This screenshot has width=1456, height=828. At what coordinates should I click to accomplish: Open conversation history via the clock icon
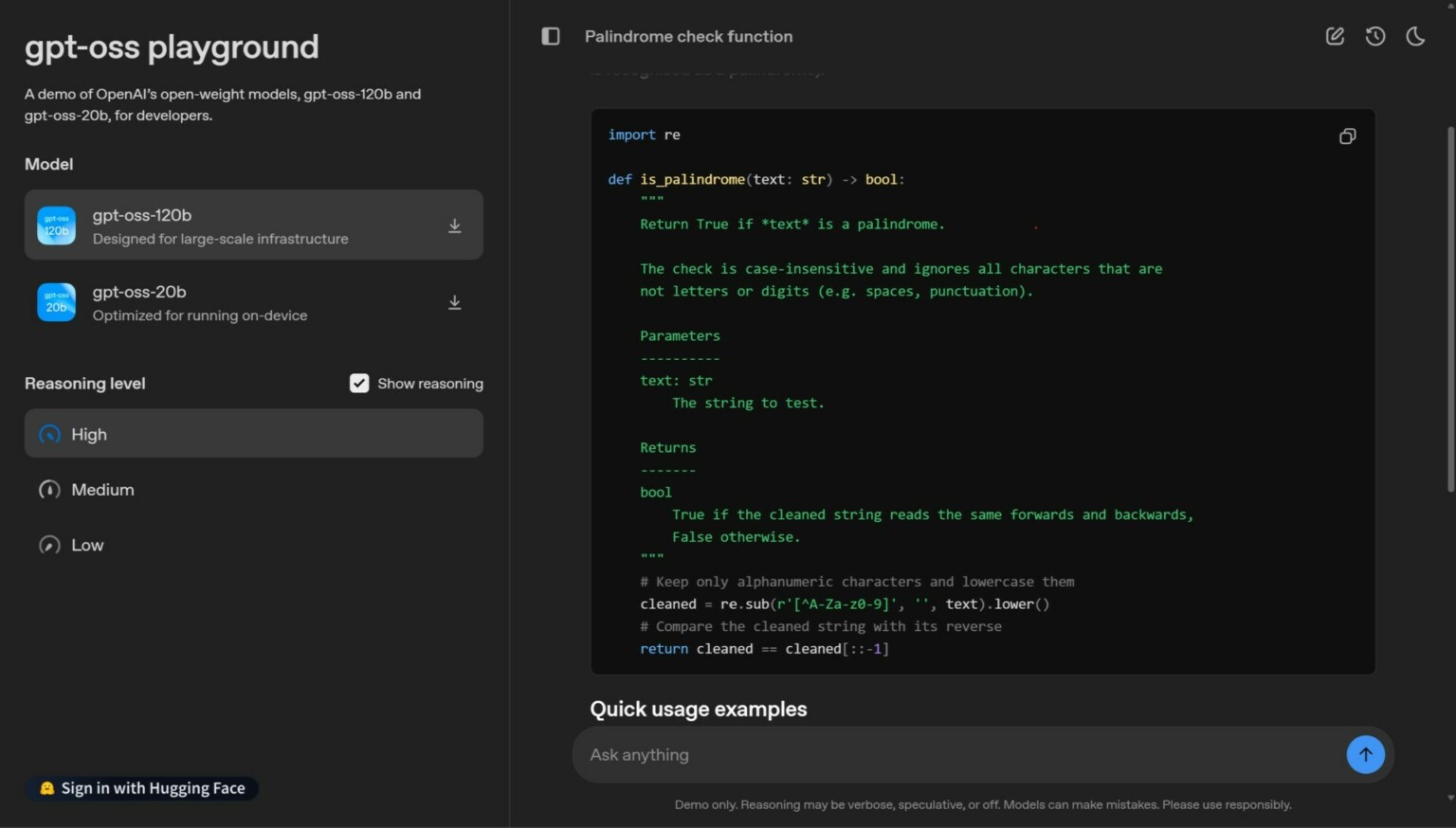coord(1375,36)
